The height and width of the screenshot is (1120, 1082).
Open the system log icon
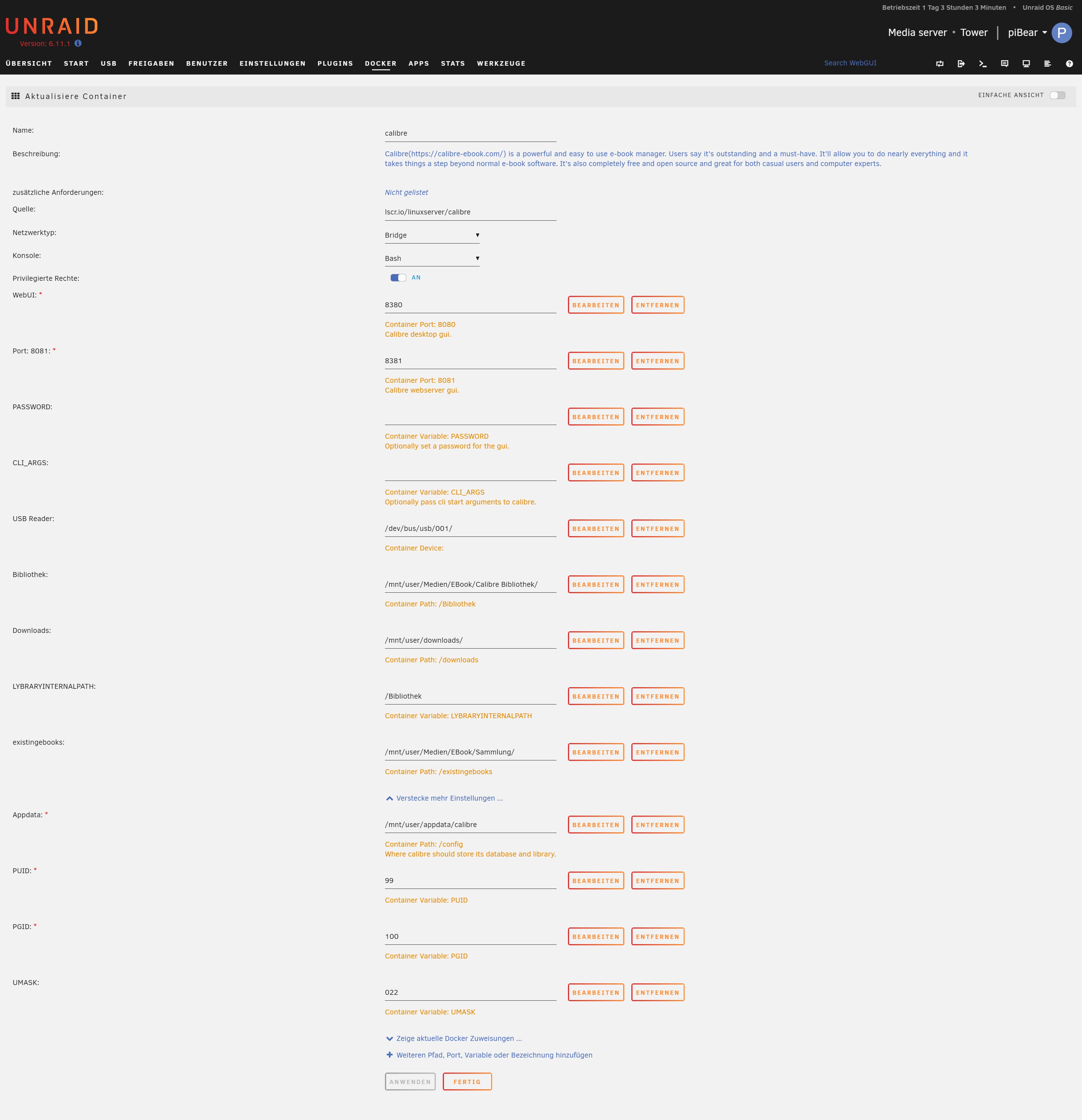(1048, 63)
